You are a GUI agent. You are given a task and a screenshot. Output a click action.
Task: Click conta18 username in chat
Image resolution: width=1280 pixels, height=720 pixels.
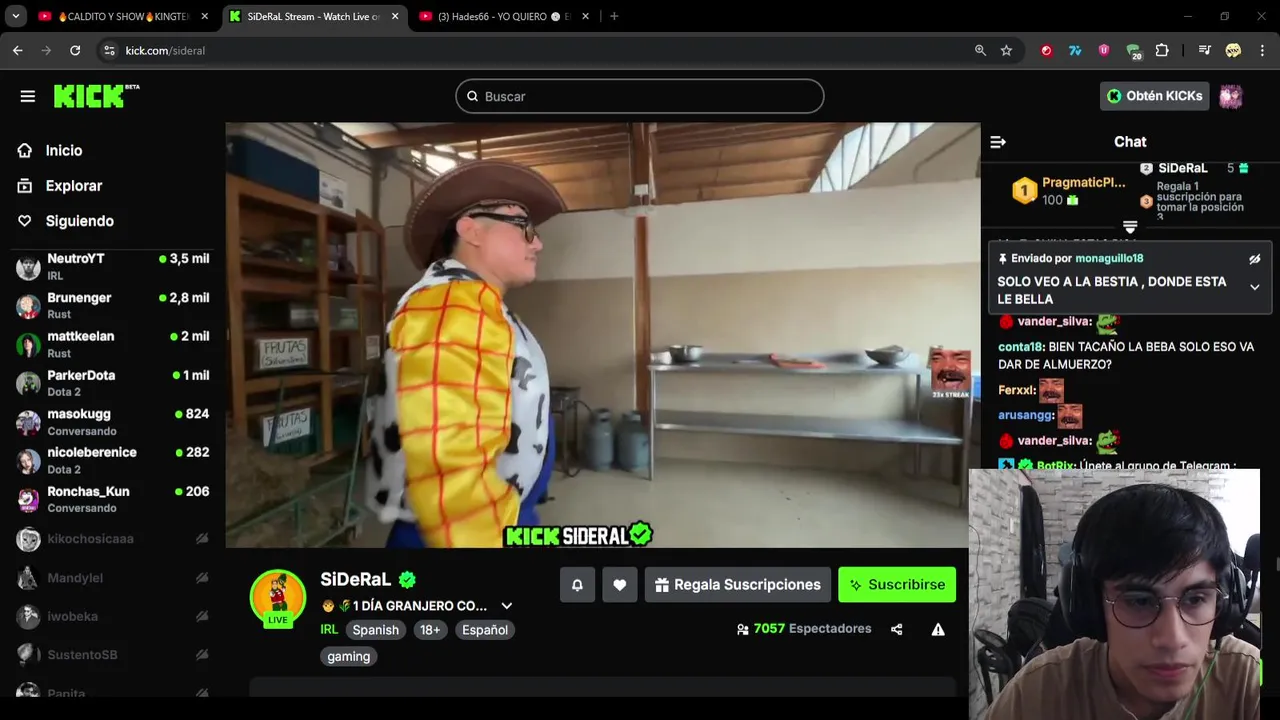pyautogui.click(x=1020, y=347)
